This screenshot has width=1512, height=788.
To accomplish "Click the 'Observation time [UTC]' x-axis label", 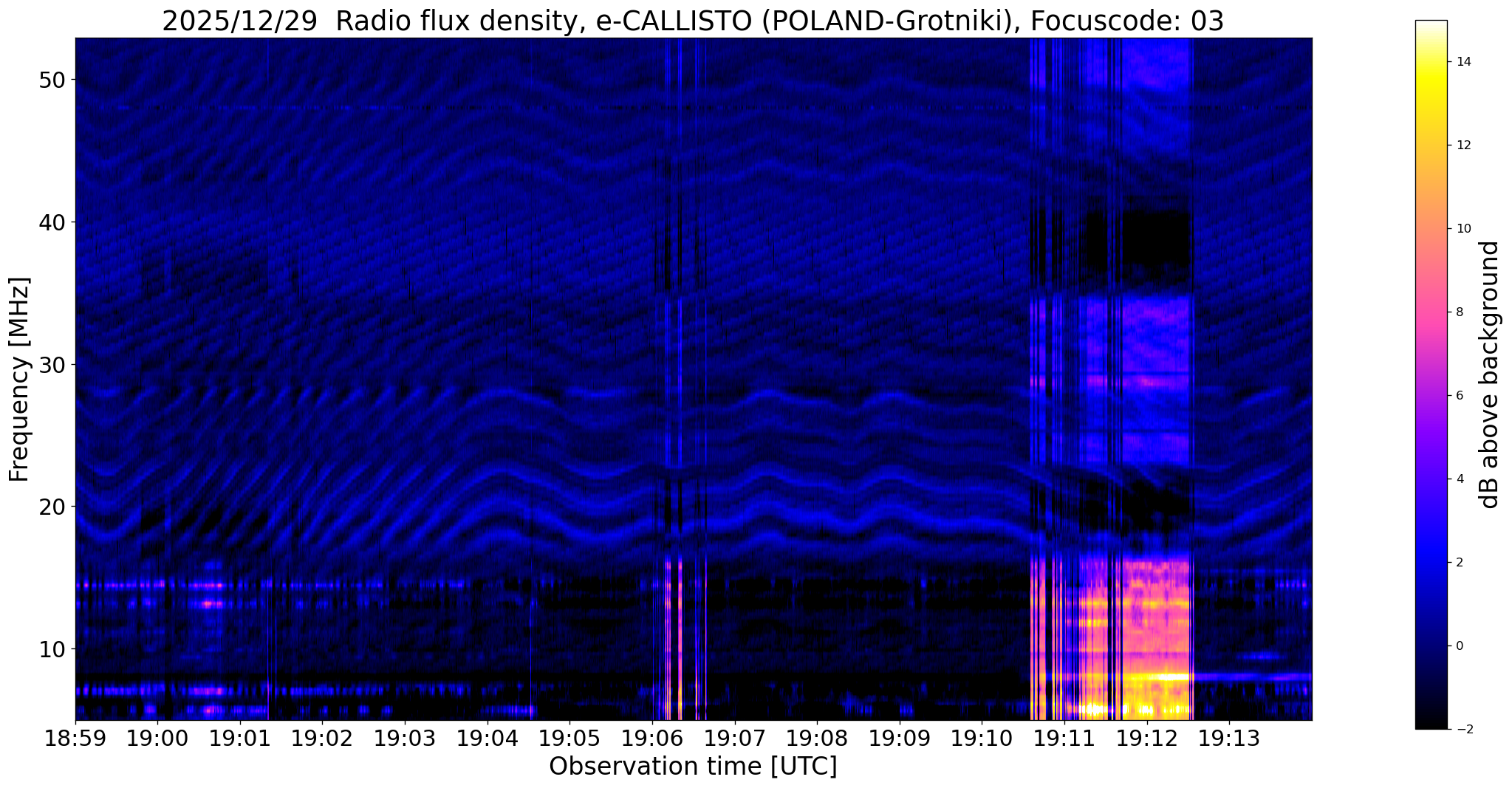I will tap(693, 767).
